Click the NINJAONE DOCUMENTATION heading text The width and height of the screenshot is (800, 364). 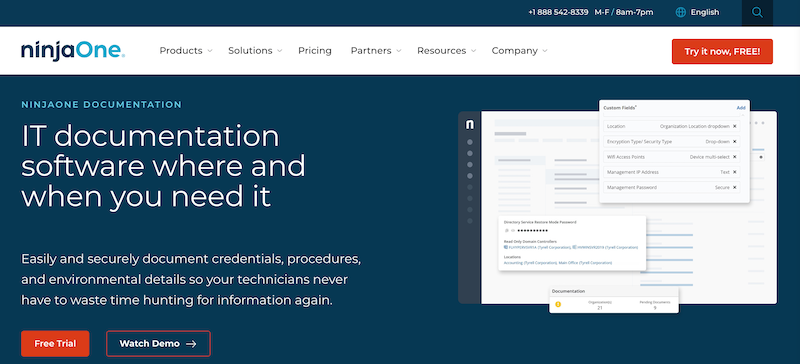pyautogui.click(x=102, y=105)
